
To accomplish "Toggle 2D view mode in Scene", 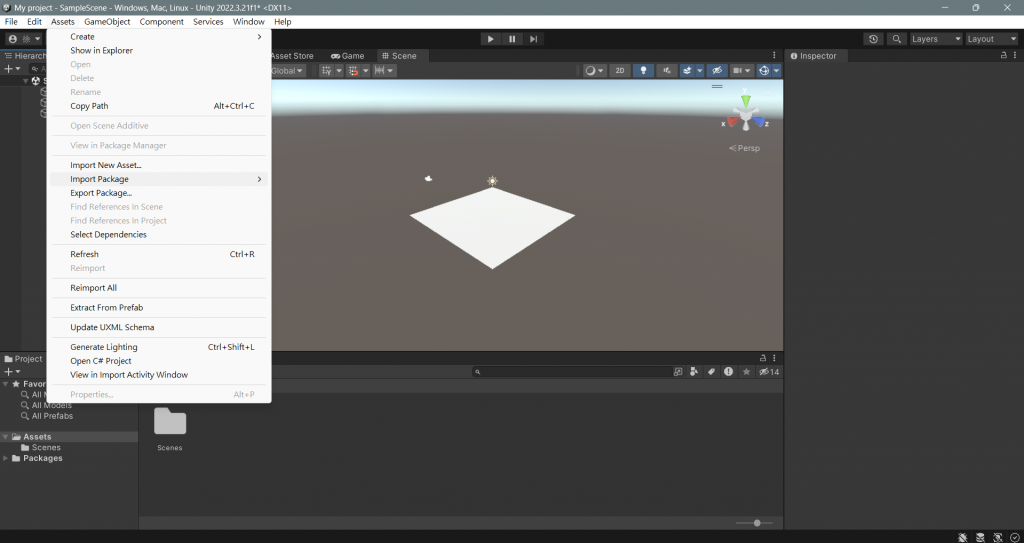I will click(x=620, y=71).
